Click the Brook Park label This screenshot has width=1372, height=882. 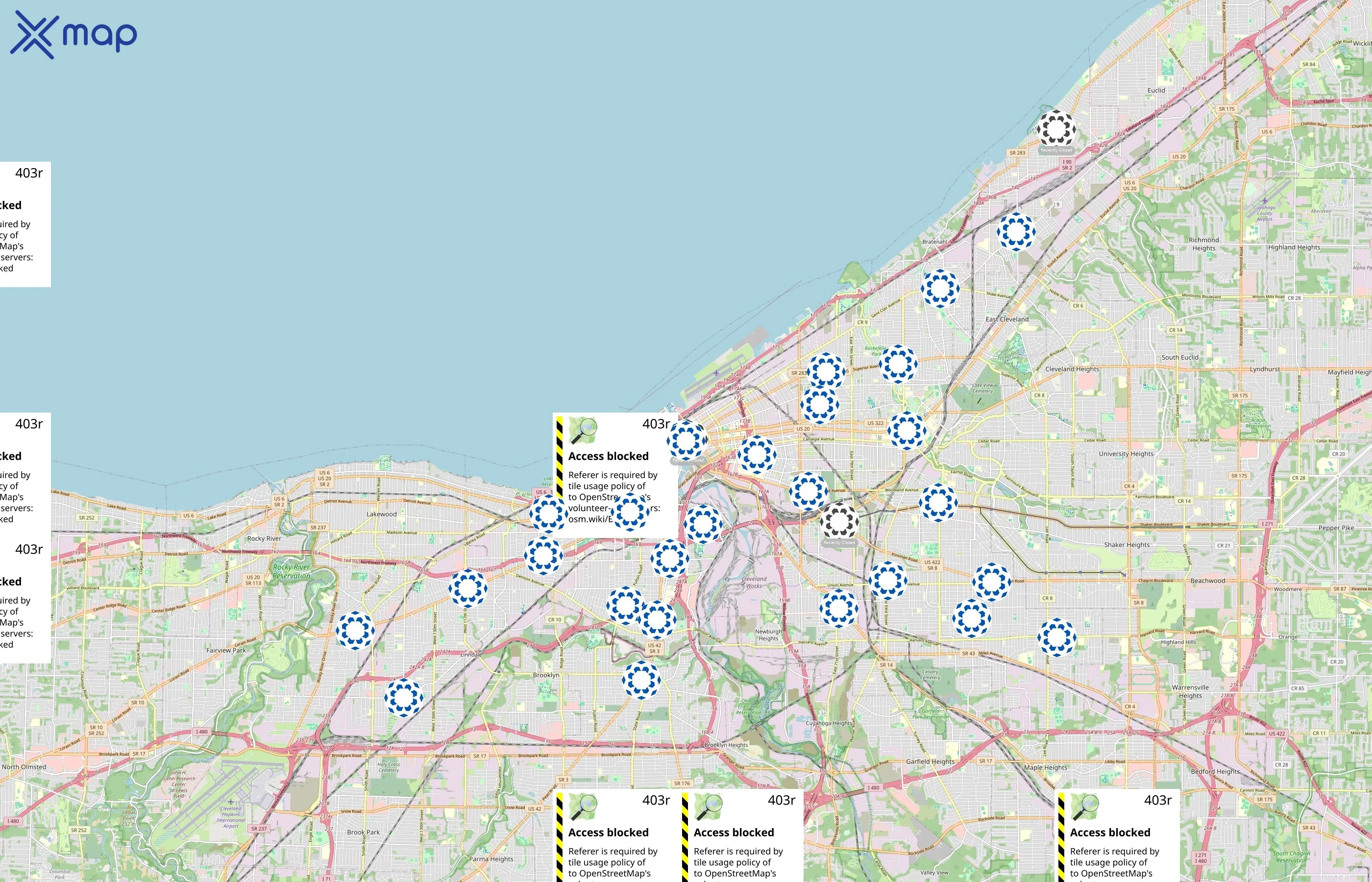pyautogui.click(x=363, y=832)
